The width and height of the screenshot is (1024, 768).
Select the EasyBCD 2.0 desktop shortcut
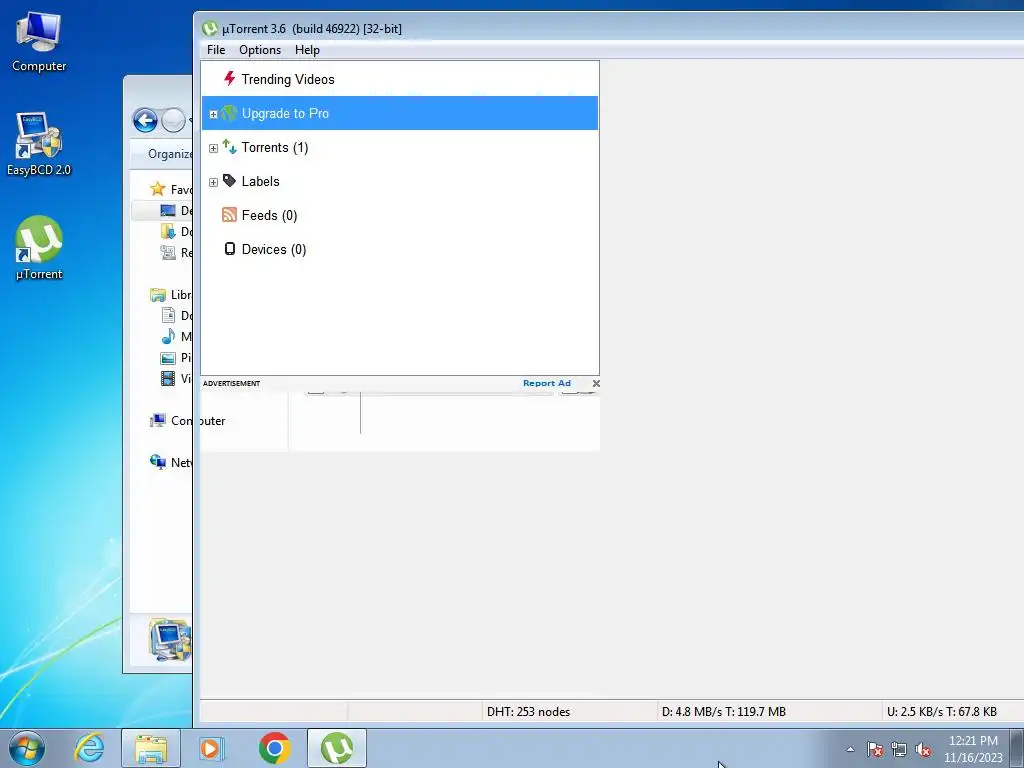(x=39, y=144)
